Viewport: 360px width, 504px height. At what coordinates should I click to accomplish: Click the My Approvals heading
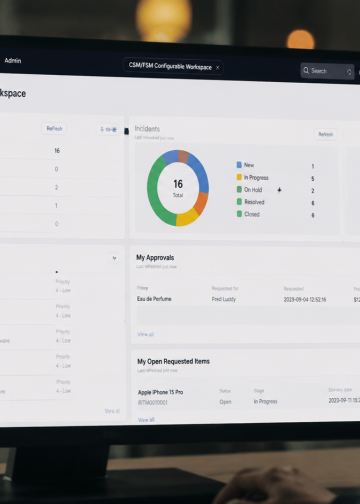pos(155,258)
